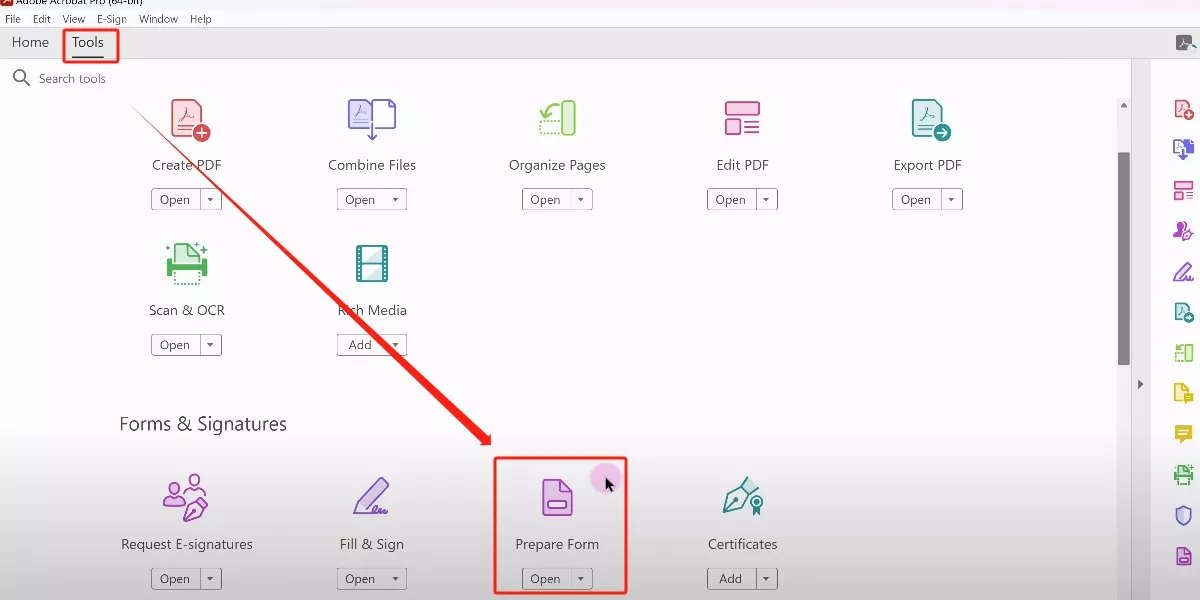
Task: Click Open under Fill & Sign
Action: [363, 578]
